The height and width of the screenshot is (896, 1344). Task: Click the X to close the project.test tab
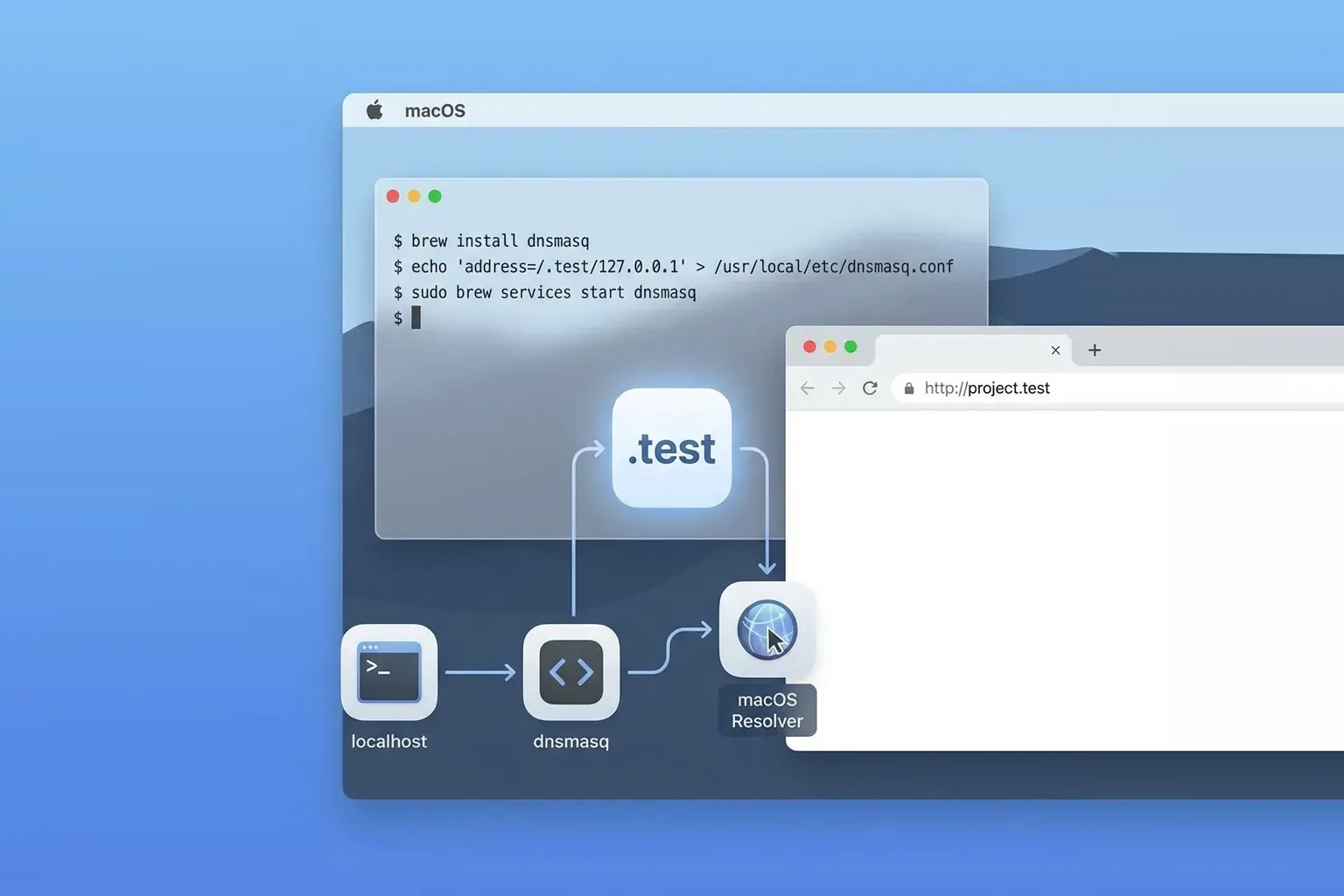1055,350
